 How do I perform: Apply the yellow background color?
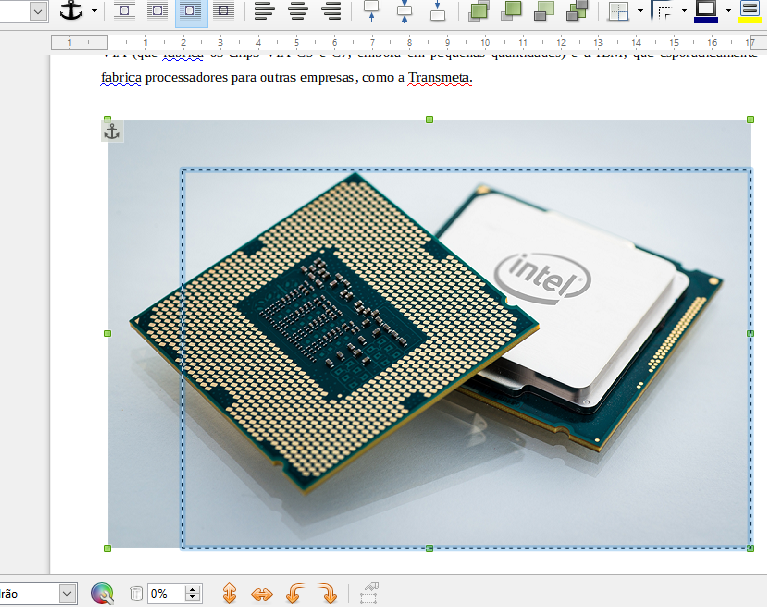pyautogui.click(x=749, y=11)
